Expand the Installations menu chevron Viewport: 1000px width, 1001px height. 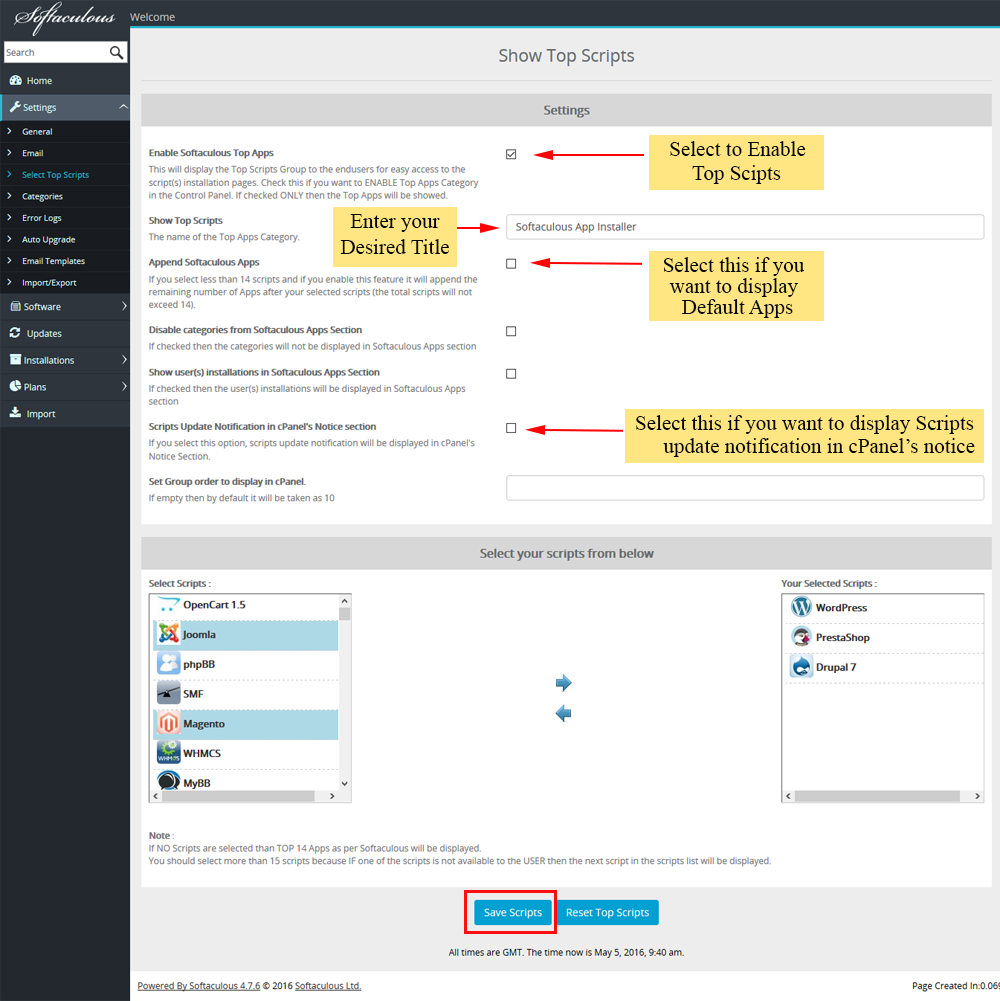tap(124, 359)
